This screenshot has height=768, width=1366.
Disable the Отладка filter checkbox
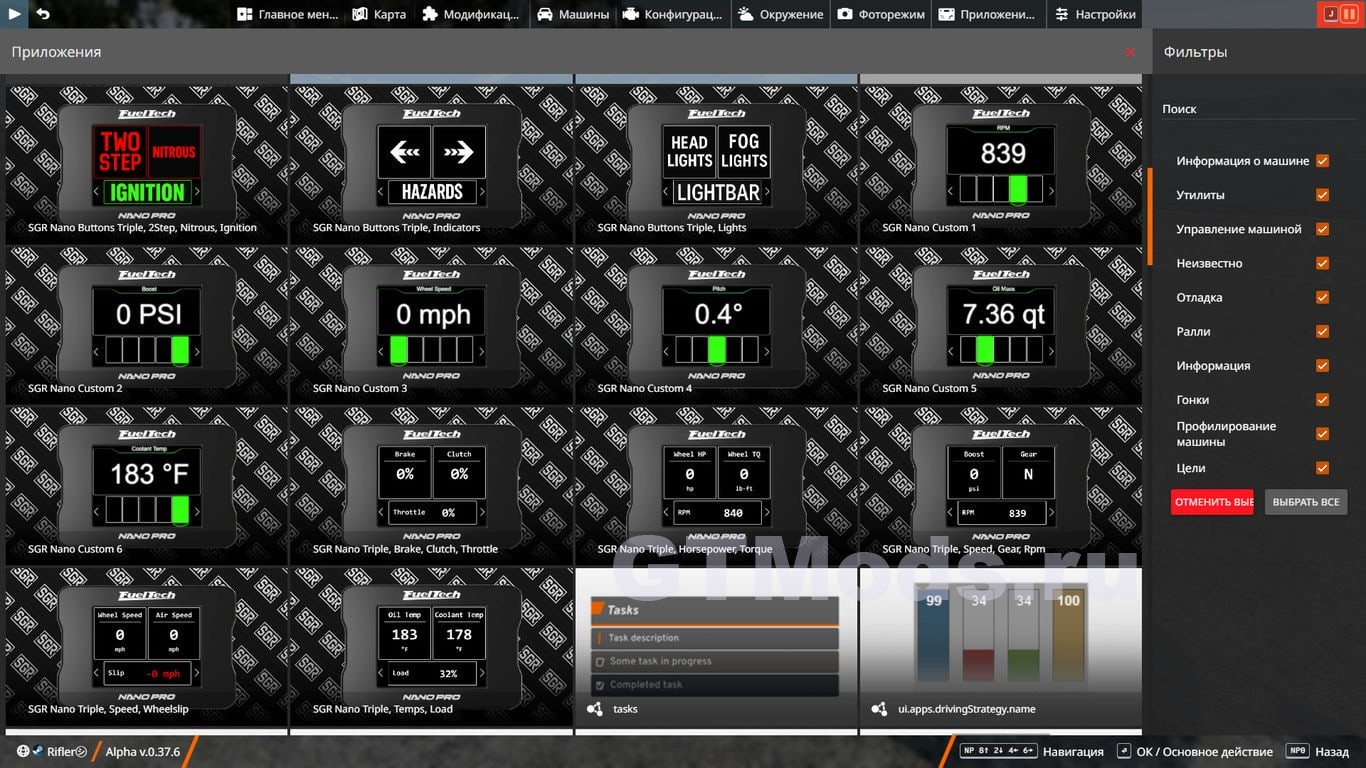coord(1322,297)
